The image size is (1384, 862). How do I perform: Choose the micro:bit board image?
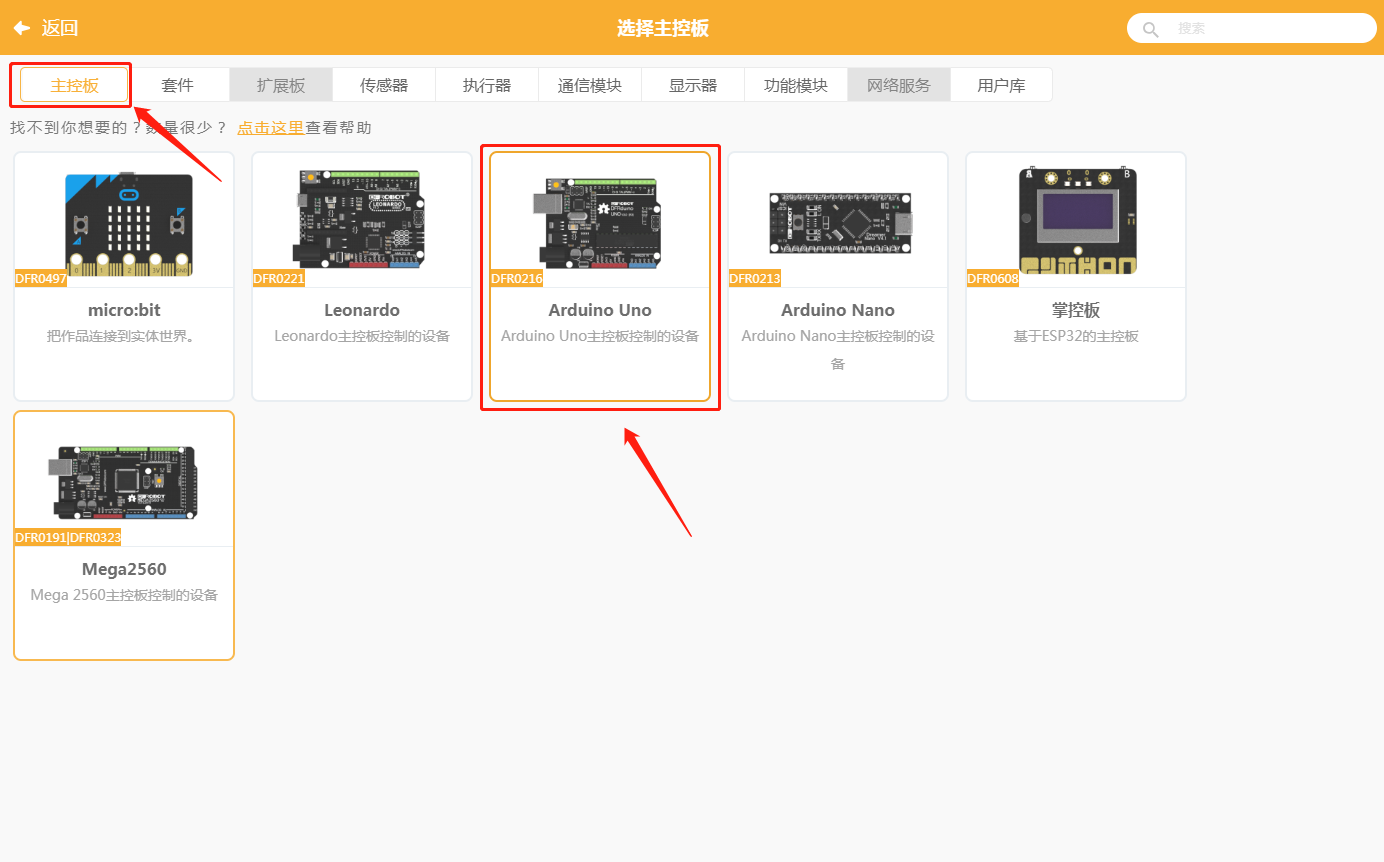pyautogui.click(x=129, y=224)
